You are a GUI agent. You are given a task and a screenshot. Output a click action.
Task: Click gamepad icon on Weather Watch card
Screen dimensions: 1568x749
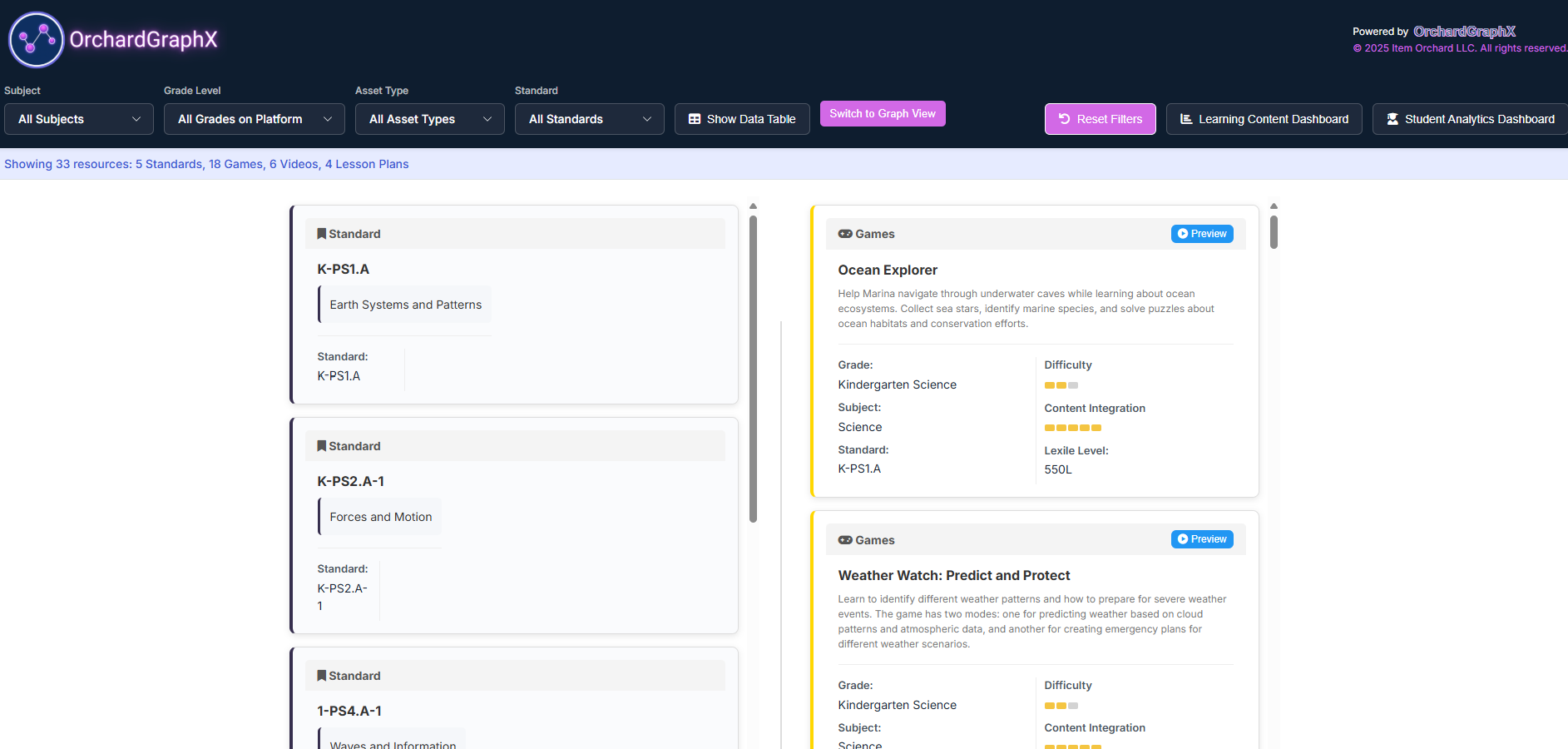pyautogui.click(x=845, y=540)
